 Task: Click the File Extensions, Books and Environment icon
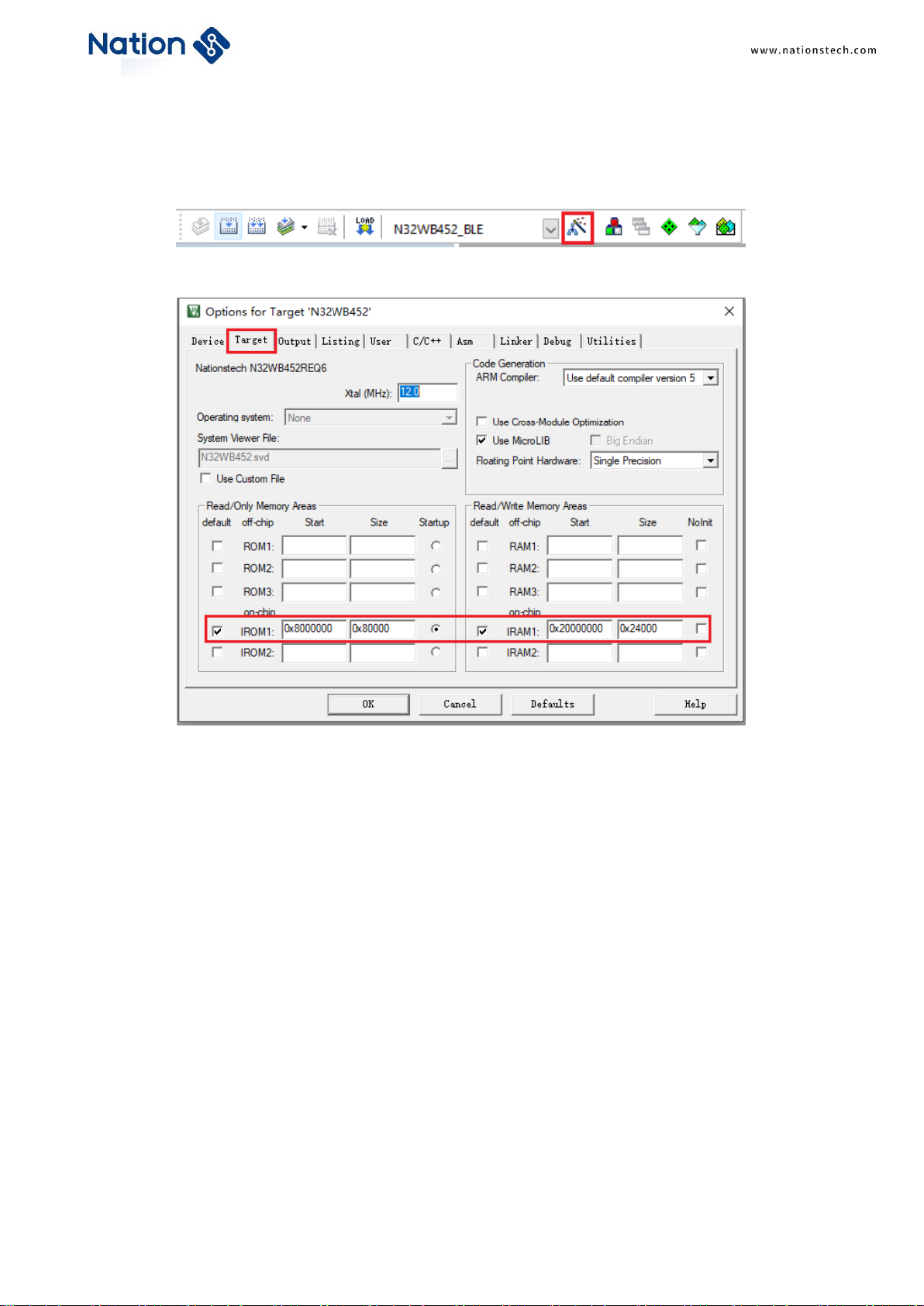click(x=614, y=227)
